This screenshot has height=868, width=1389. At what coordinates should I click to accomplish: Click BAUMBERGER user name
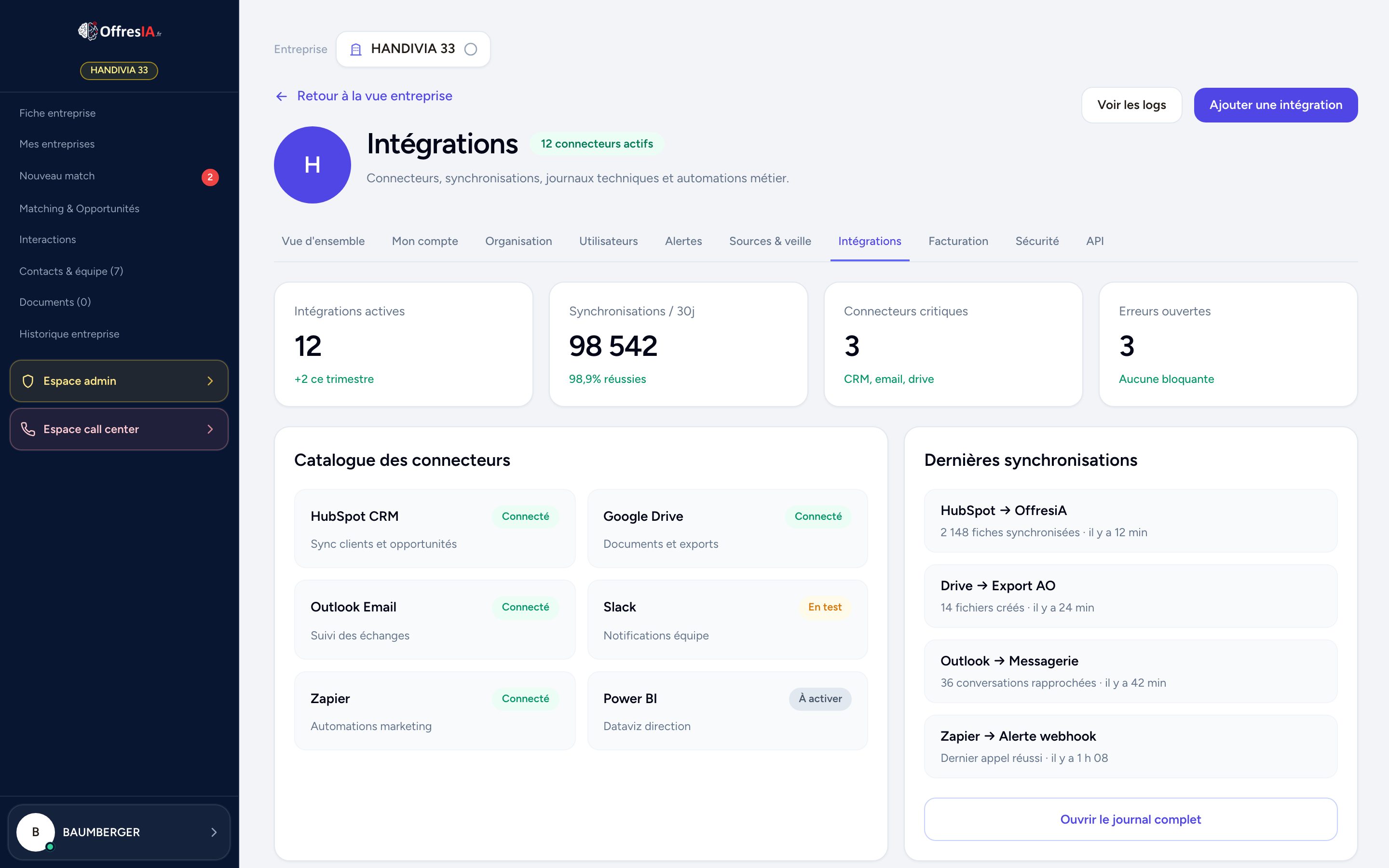(101, 832)
